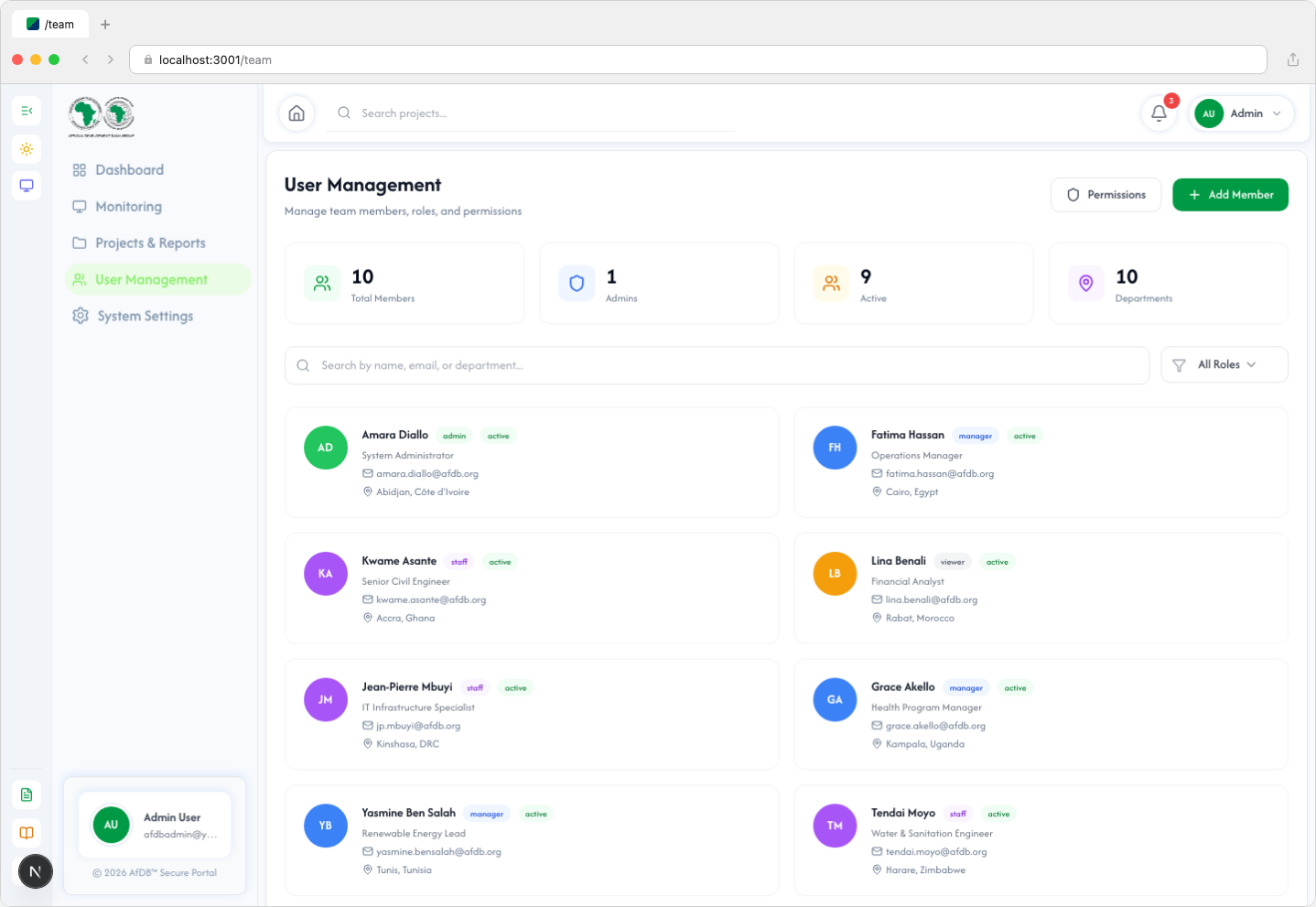
Task: Focus the Search projects field
Action: (531, 113)
